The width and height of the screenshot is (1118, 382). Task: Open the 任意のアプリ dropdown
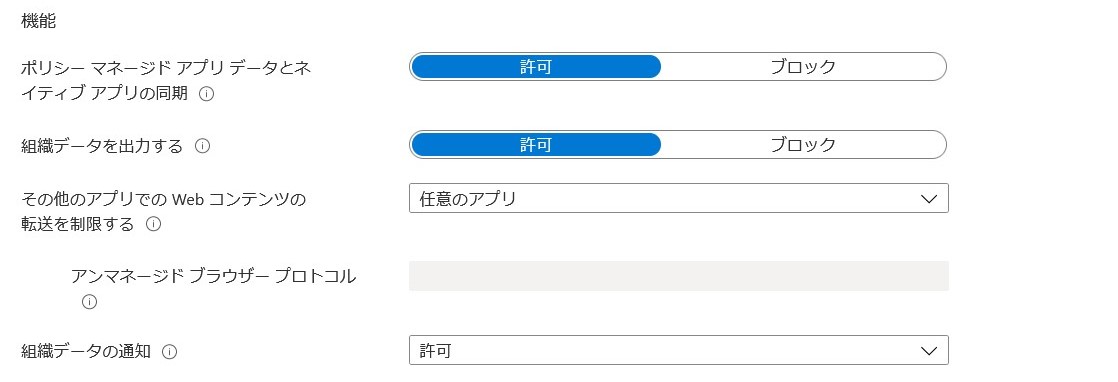[x=679, y=198]
